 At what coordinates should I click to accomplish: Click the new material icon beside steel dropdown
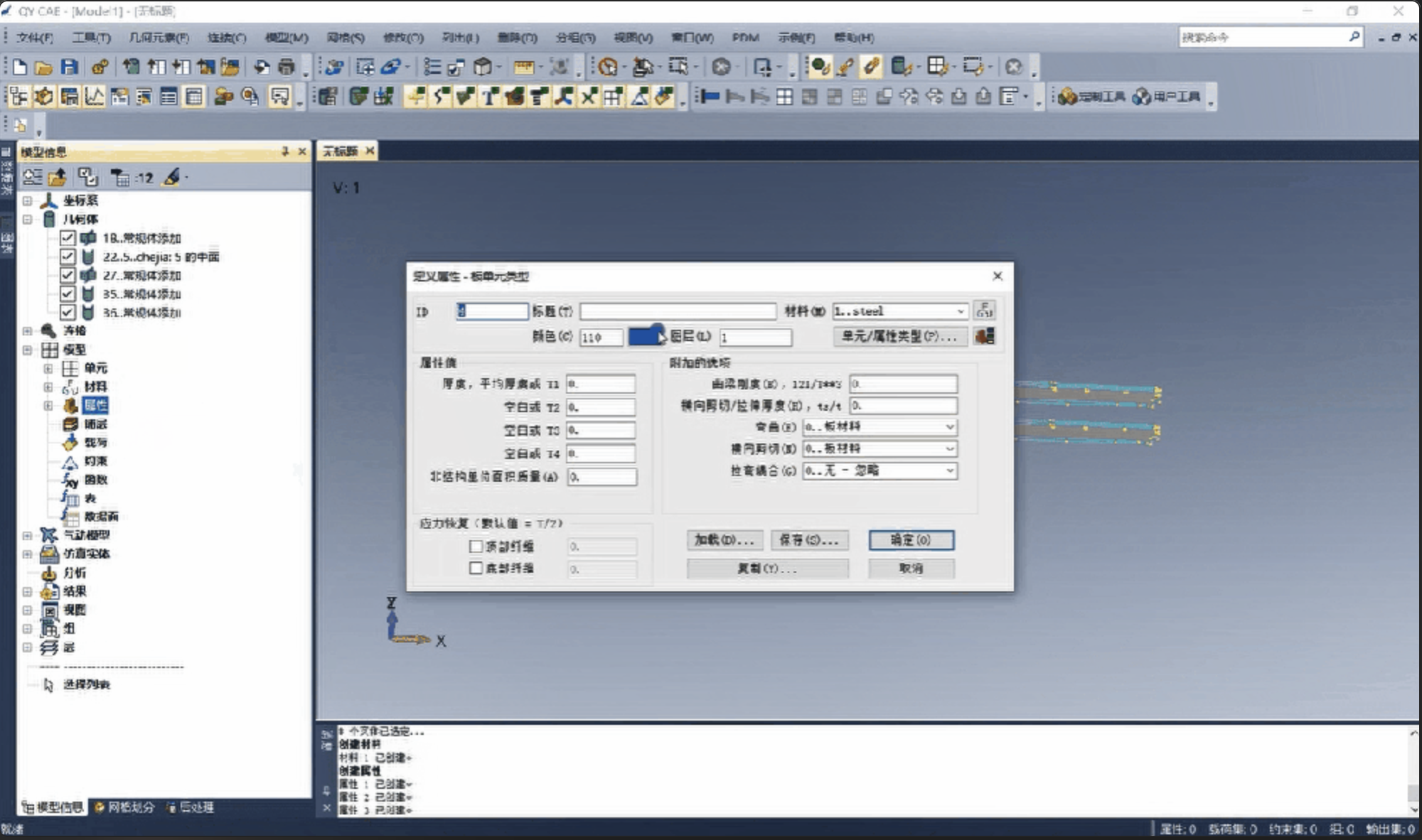coord(985,311)
